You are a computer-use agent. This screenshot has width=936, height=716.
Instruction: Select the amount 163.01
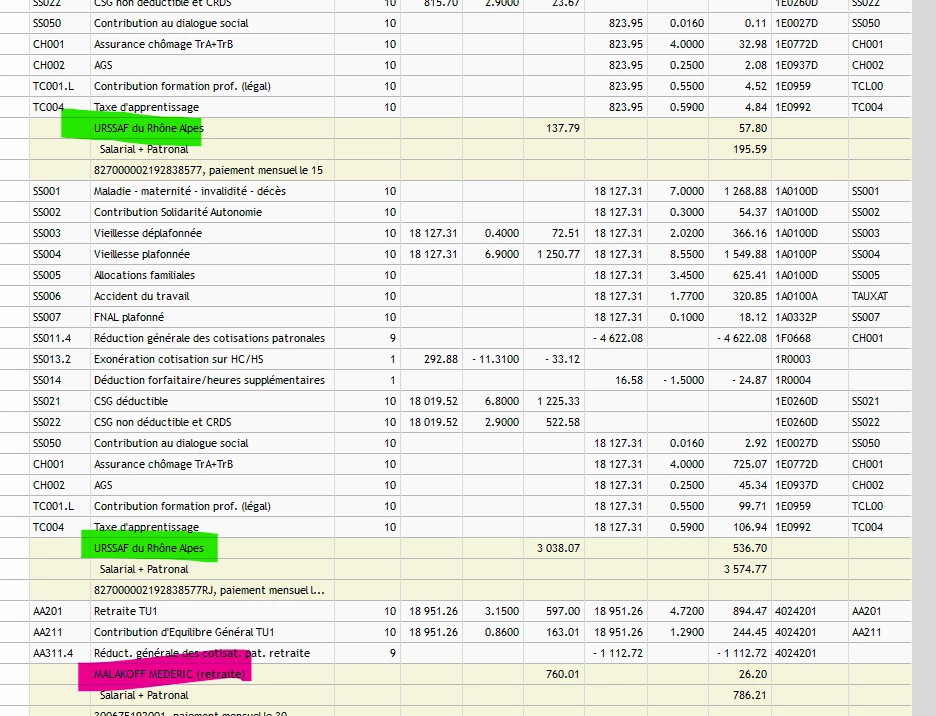click(x=563, y=632)
